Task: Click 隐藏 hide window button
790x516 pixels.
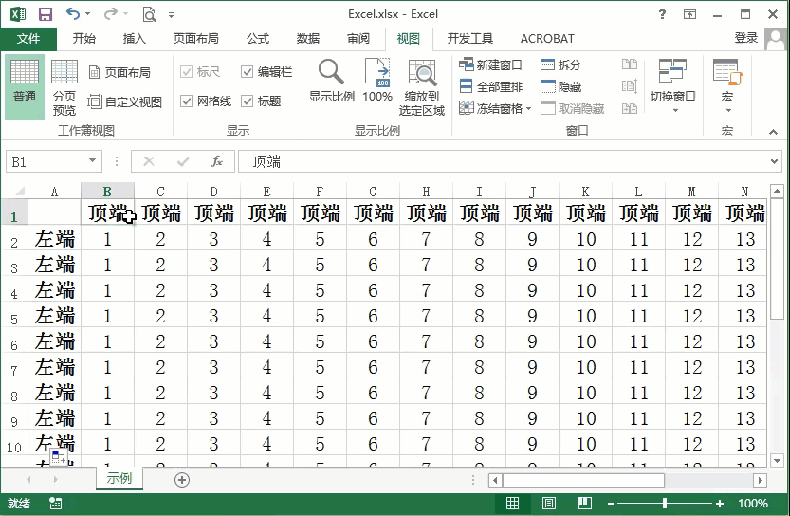Action: click(561, 87)
